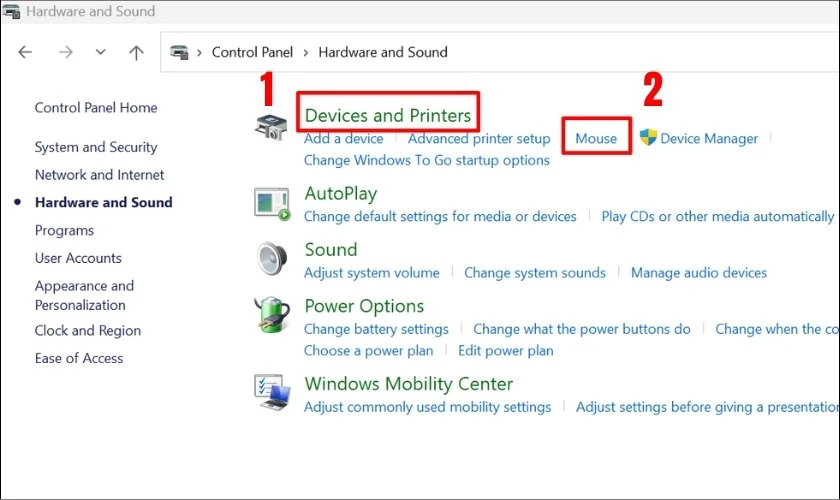Click Change what the power buttons do

[582, 329]
